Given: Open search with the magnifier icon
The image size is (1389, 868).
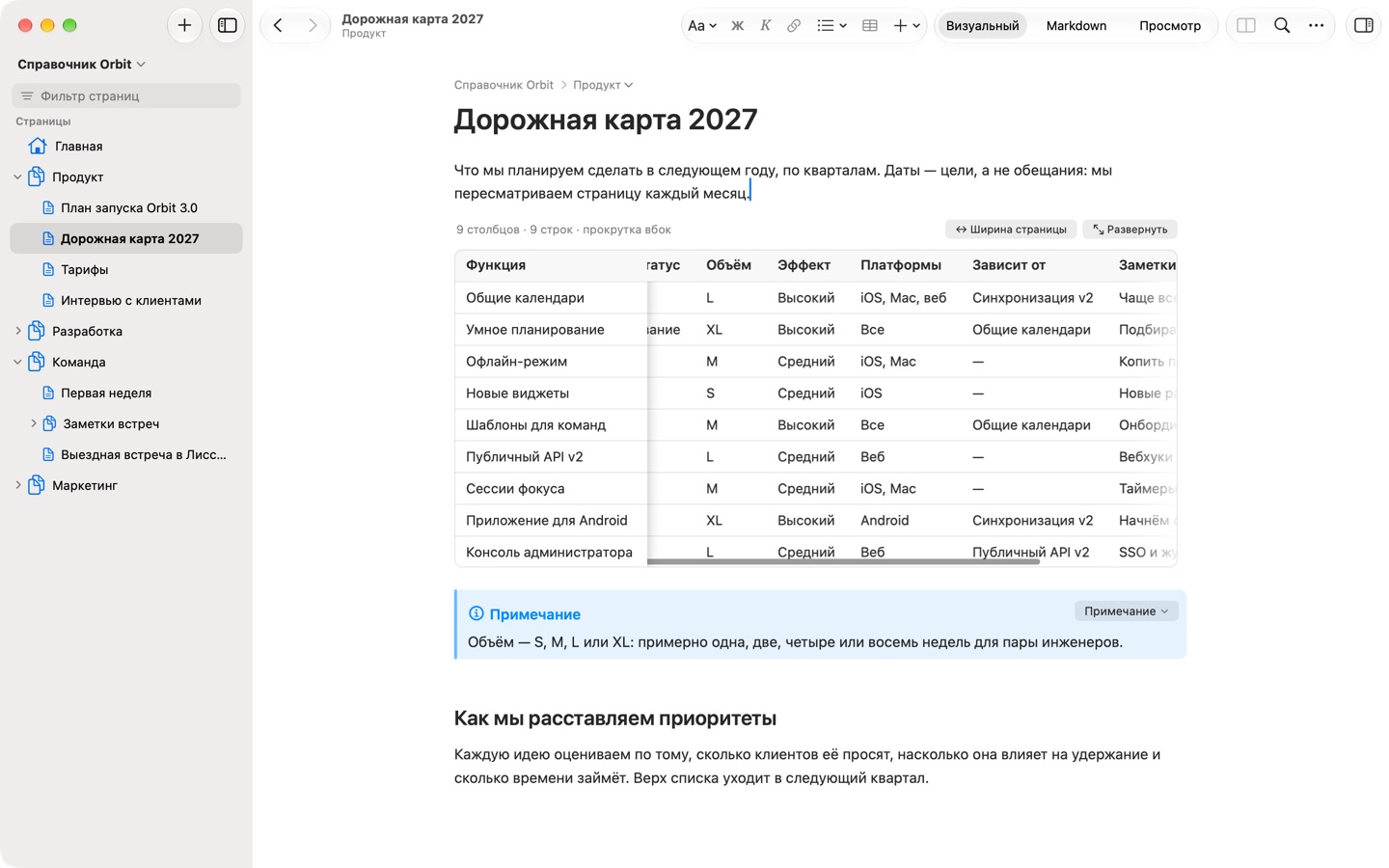Looking at the screenshot, I should point(1282,26).
